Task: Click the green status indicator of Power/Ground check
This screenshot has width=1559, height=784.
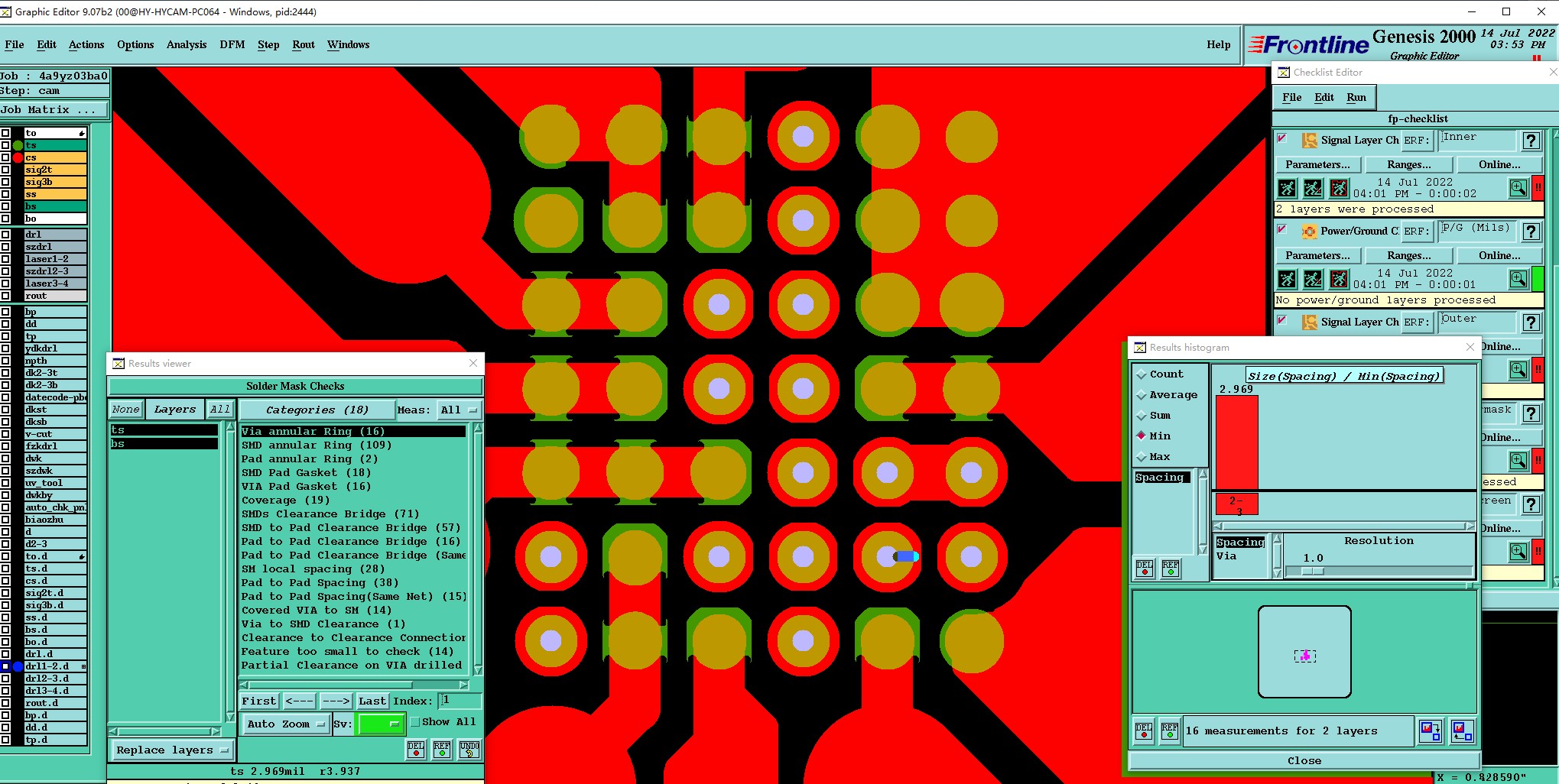Action: pyautogui.click(x=1537, y=279)
